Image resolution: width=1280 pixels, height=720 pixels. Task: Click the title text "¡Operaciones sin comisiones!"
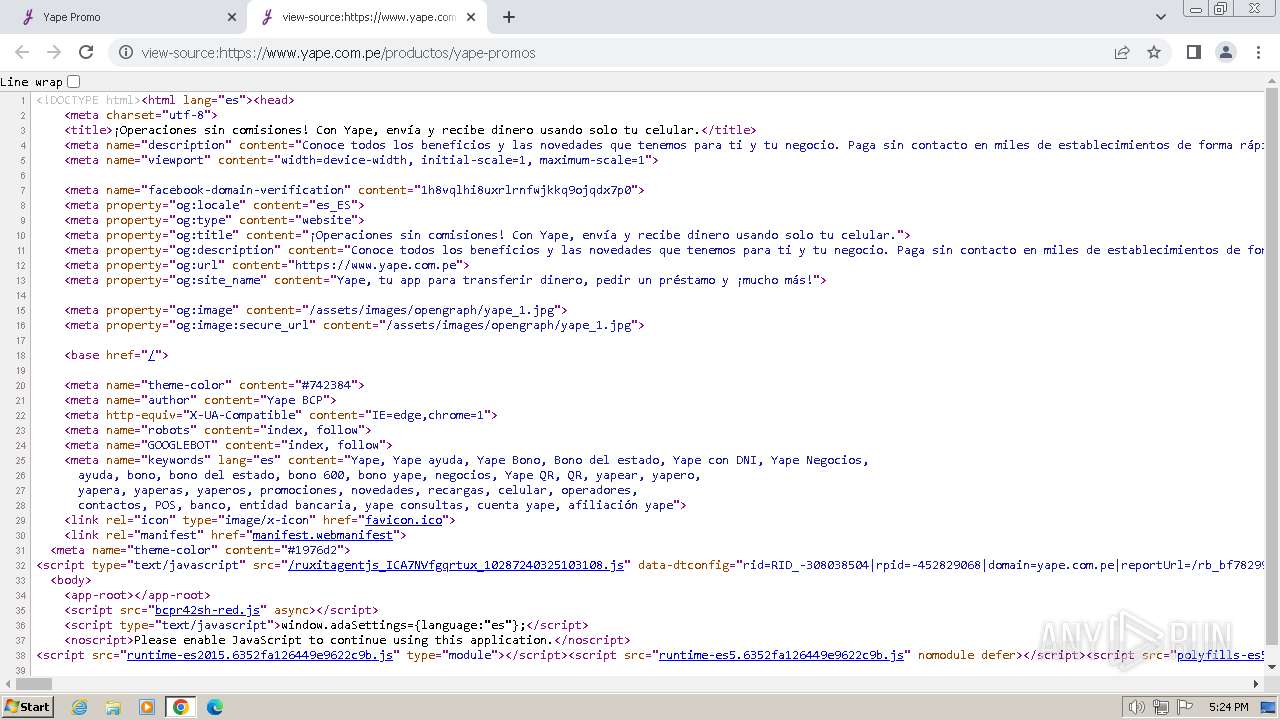[211, 130]
